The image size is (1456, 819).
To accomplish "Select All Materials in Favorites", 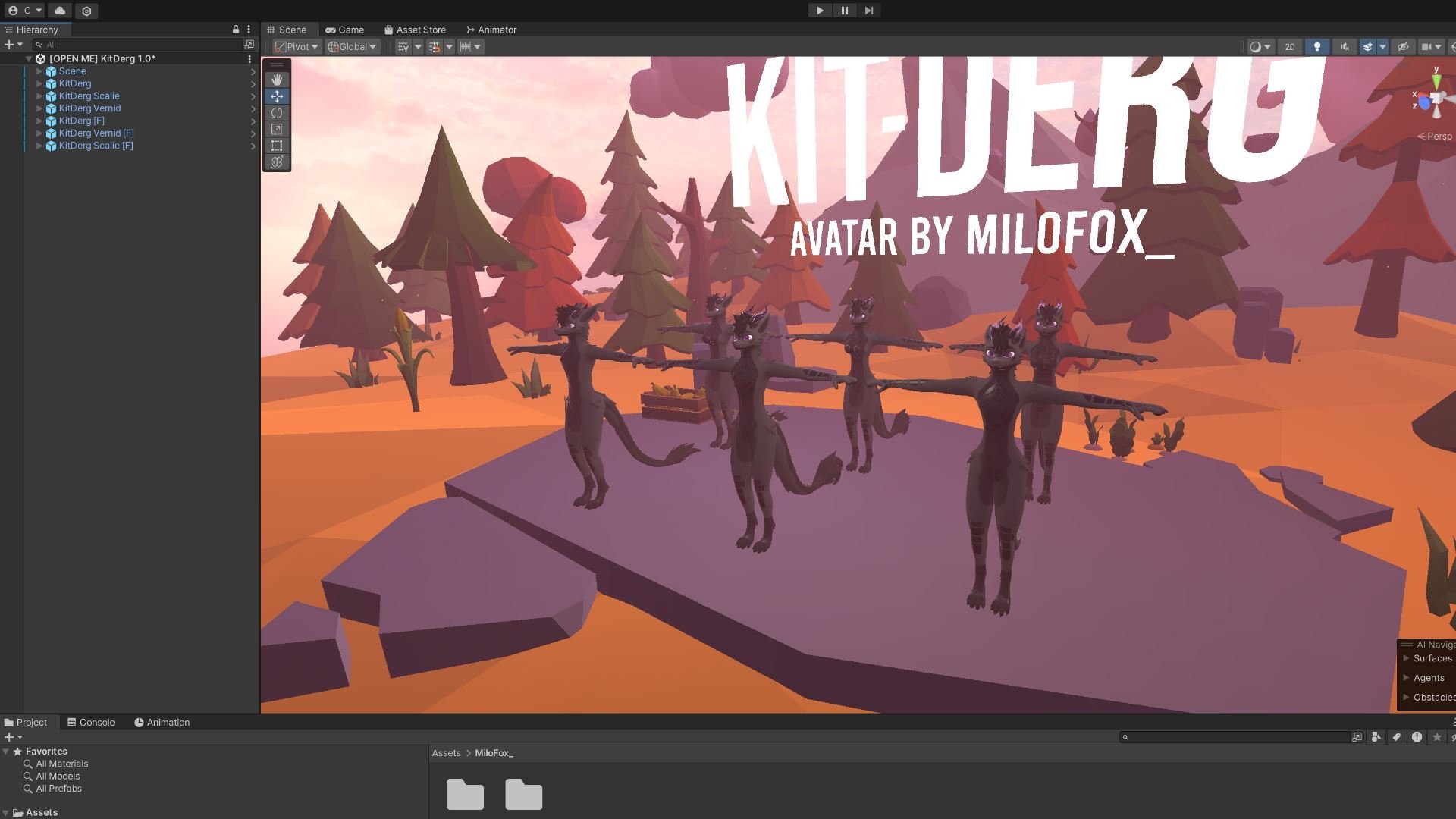I will point(62,764).
